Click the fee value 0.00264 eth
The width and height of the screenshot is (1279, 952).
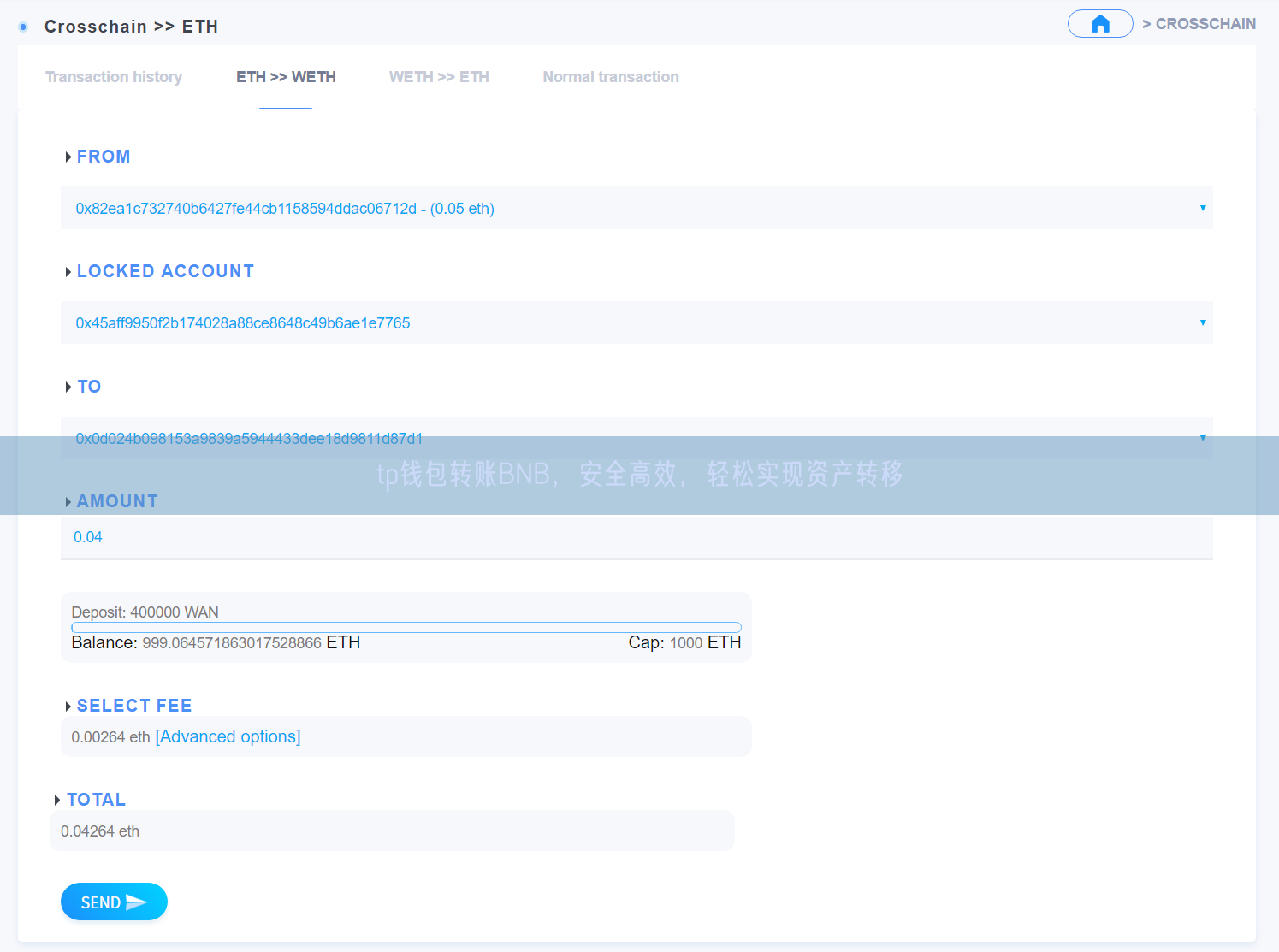pyautogui.click(x=110, y=737)
